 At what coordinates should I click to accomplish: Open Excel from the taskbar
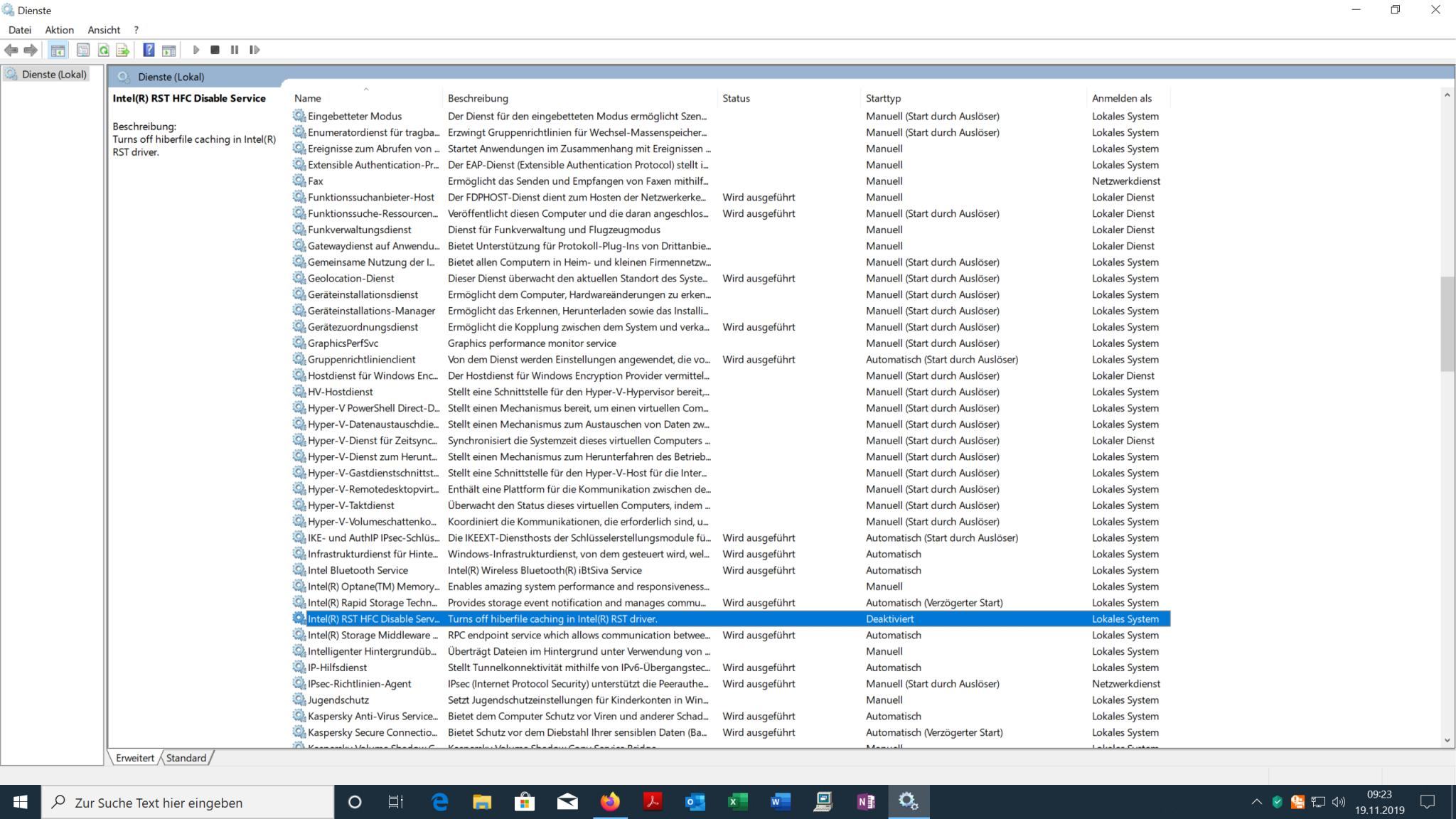[x=738, y=802]
